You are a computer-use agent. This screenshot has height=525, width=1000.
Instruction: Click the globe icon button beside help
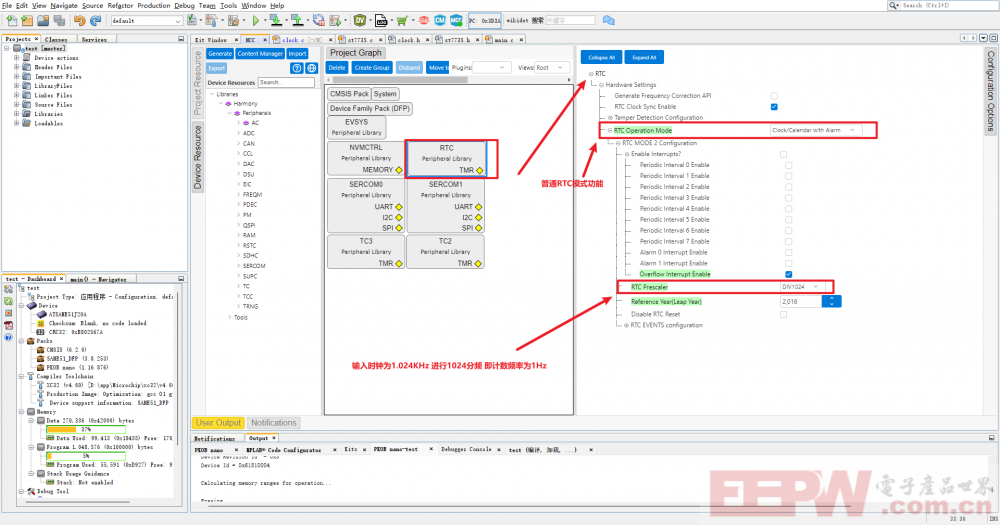point(312,68)
